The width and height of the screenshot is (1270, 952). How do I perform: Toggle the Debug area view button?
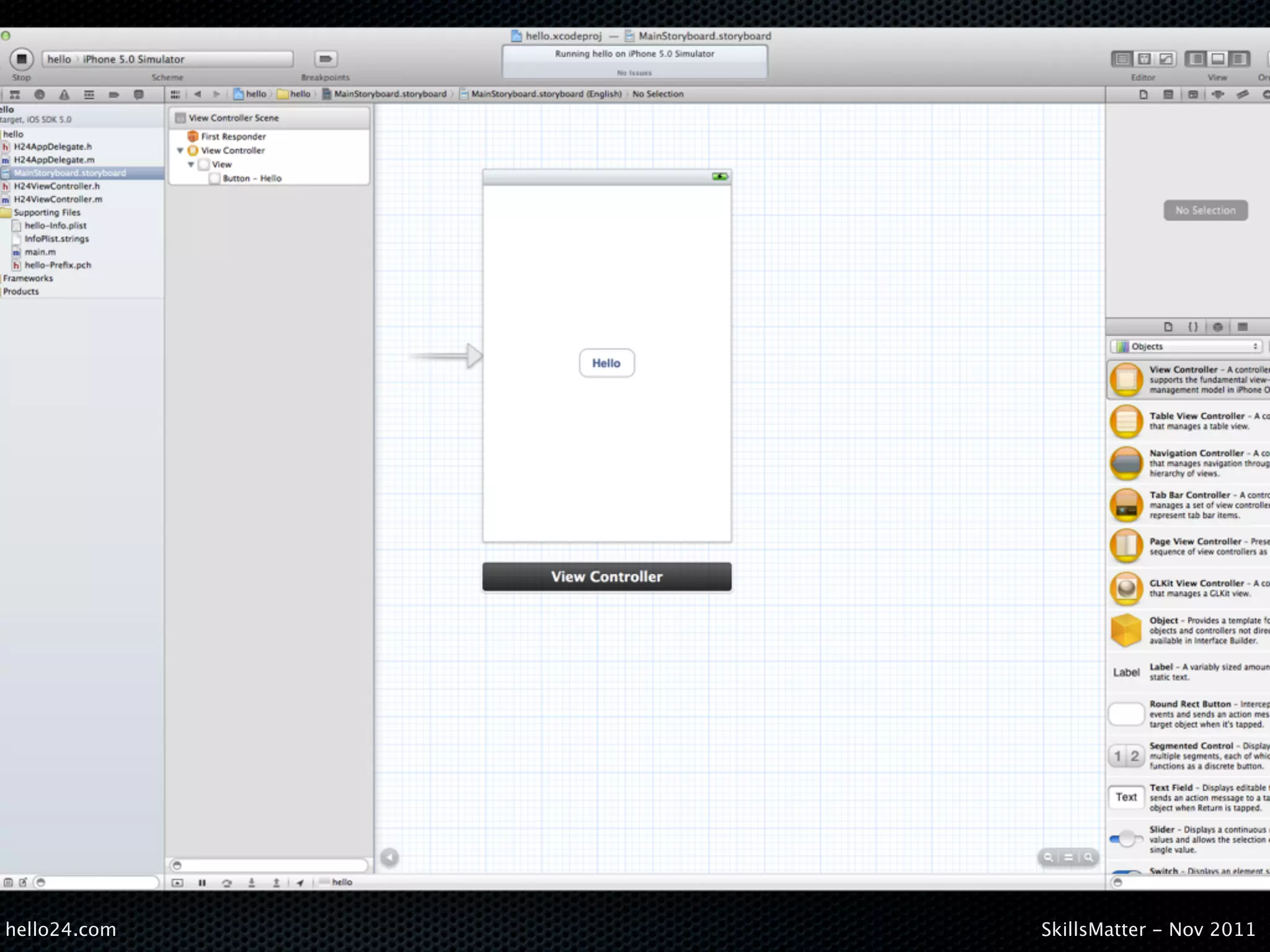(x=1217, y=59)
